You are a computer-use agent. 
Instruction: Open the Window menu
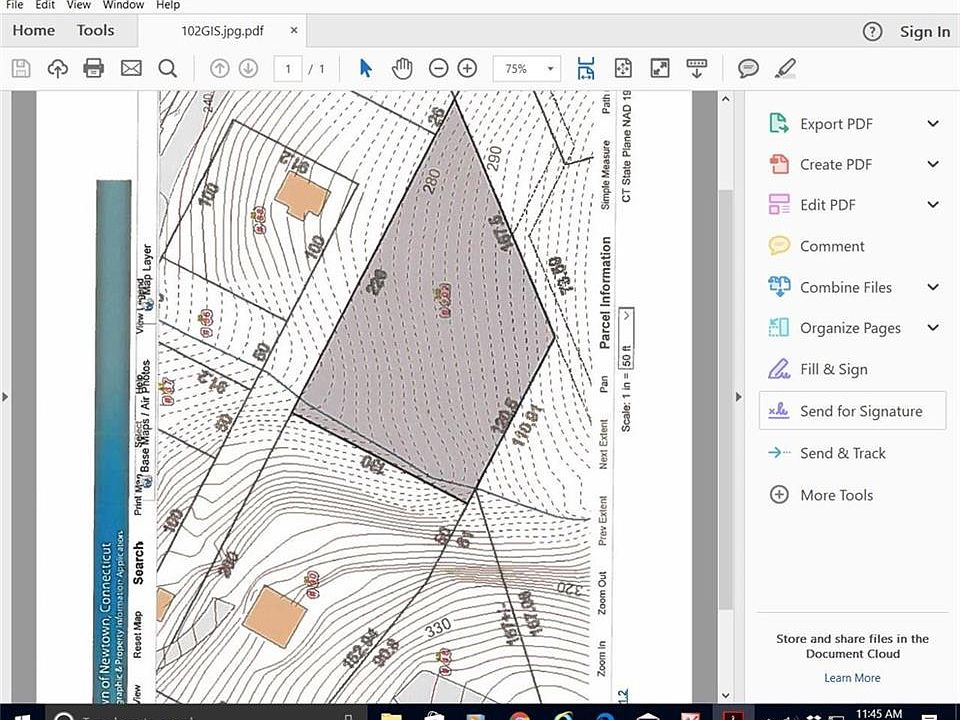click(x=123, y=5)
